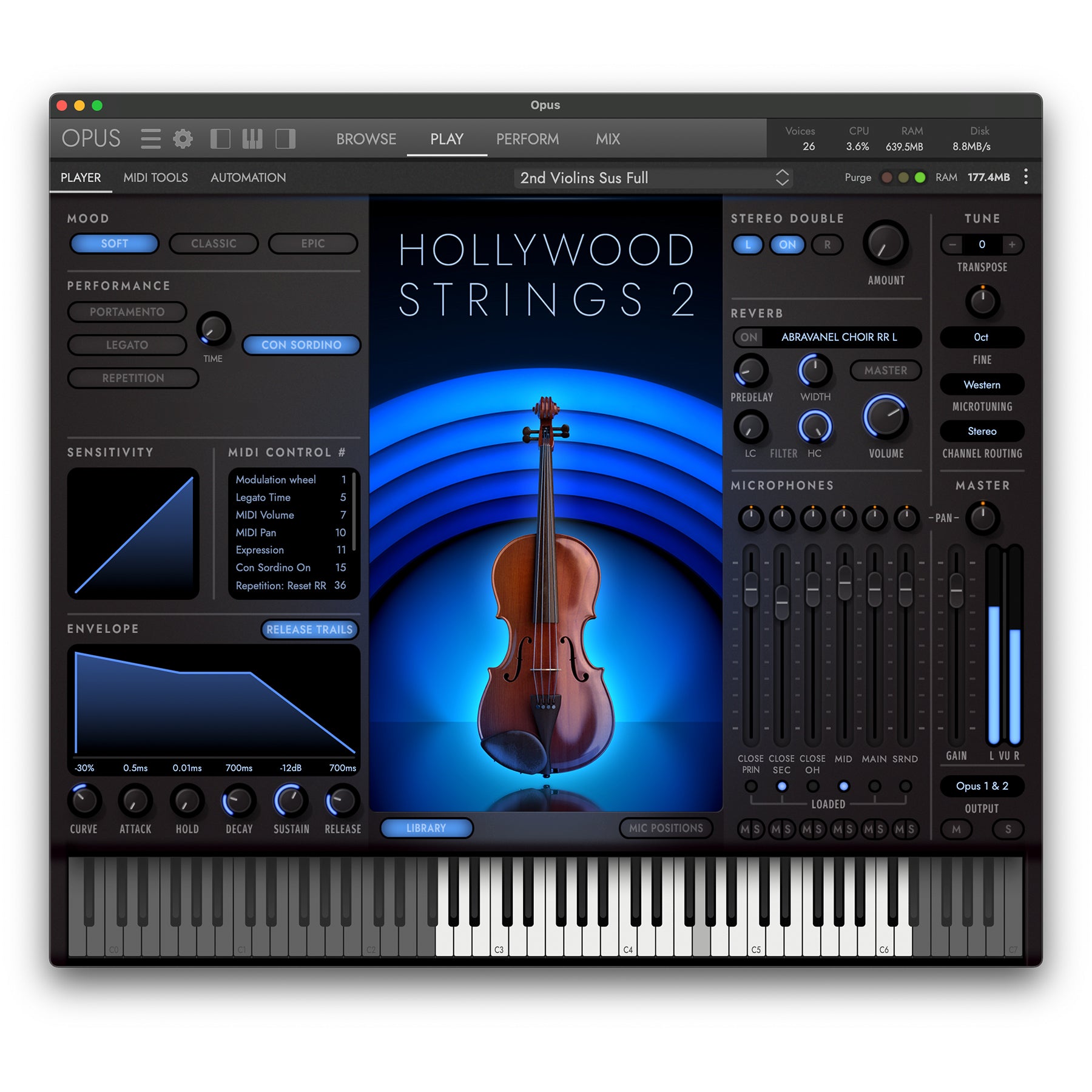
Task: Open the hamburger main menu icon
Action: click(150, 139)
